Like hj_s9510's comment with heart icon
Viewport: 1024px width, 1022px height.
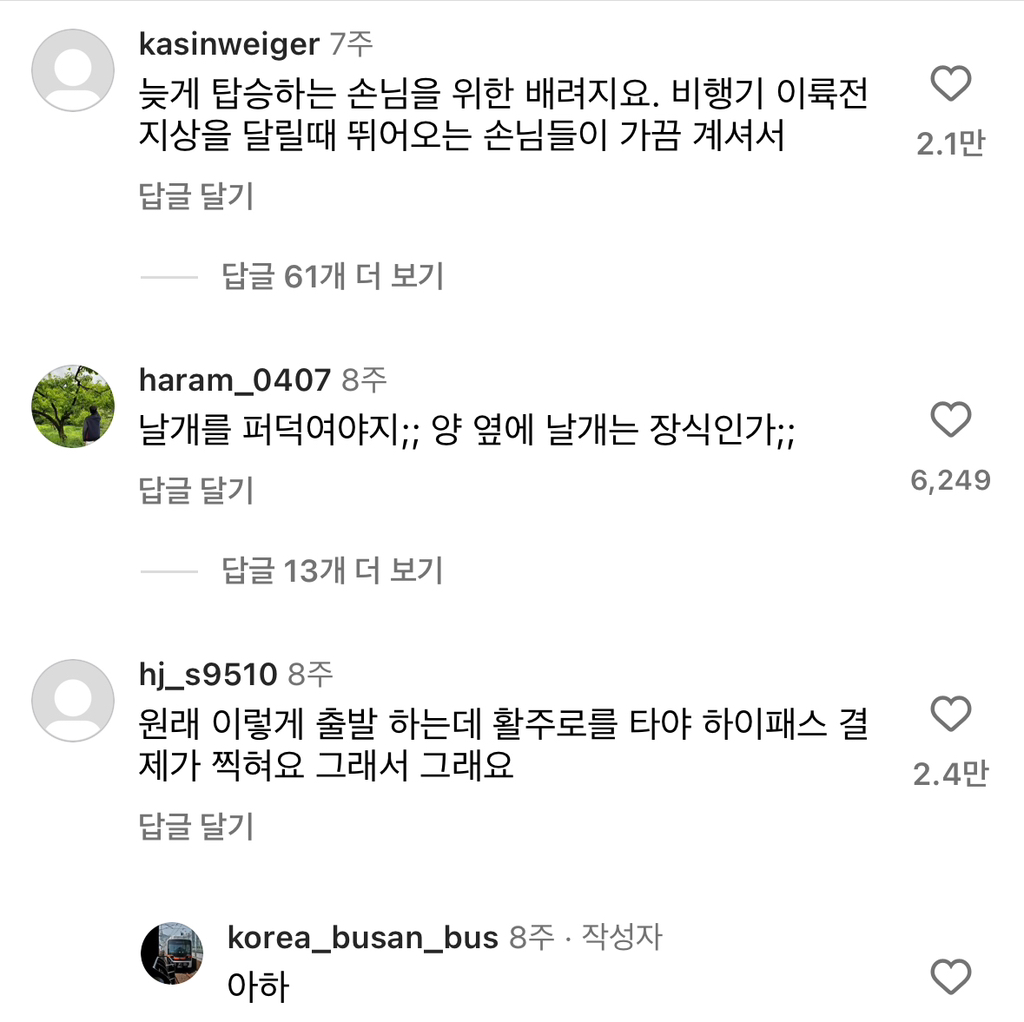click(950, 714)
